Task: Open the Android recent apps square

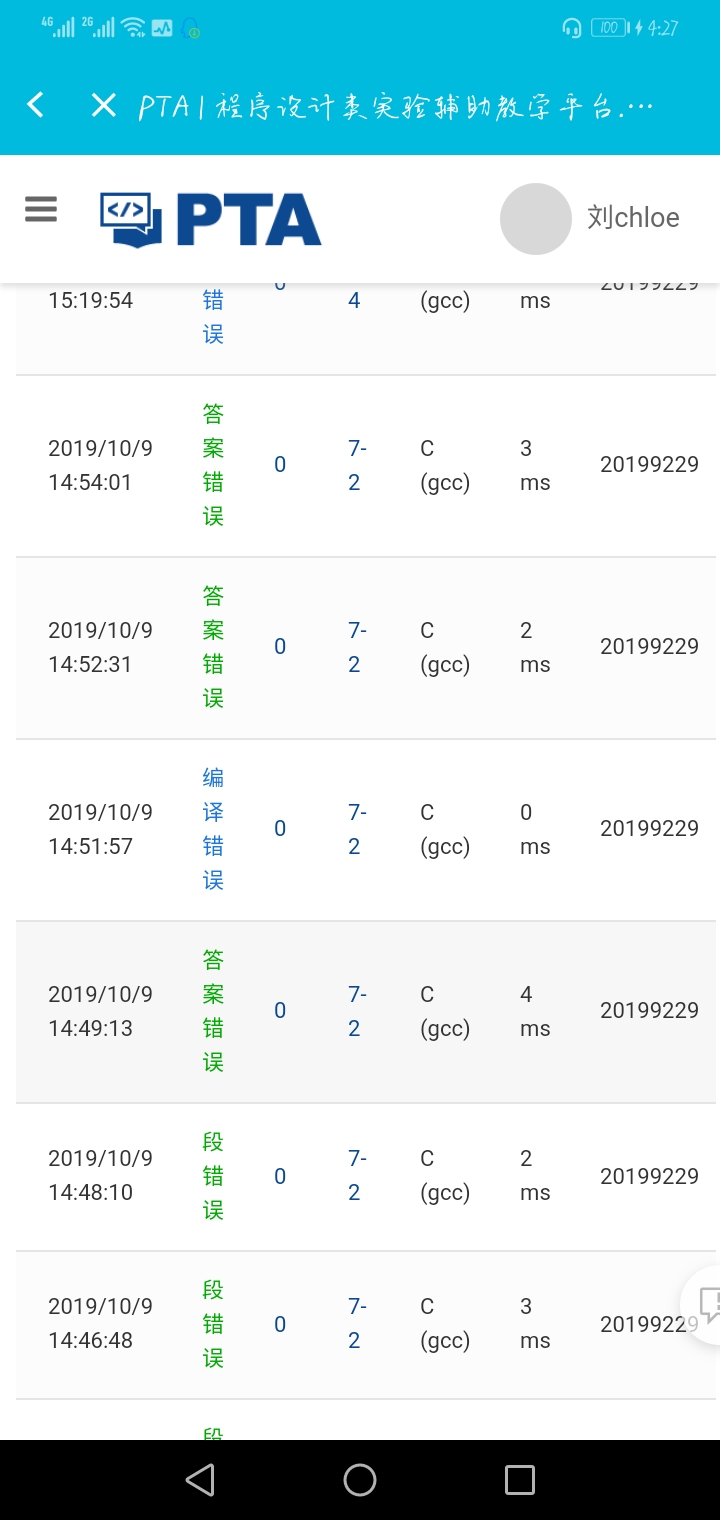Action: coord(519,1480)
